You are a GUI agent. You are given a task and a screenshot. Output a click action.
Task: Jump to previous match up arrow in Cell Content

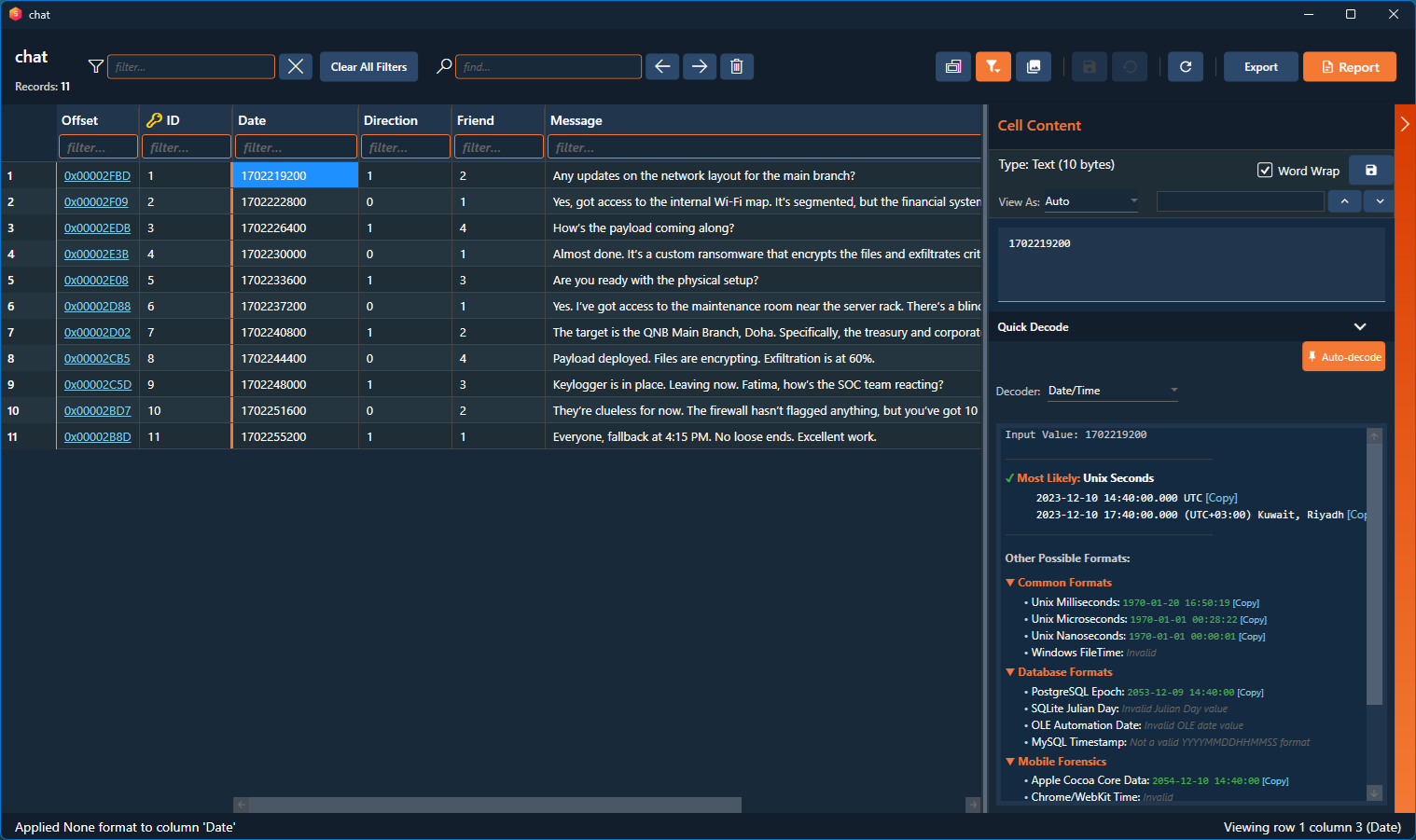click(x=1344, y=201)
